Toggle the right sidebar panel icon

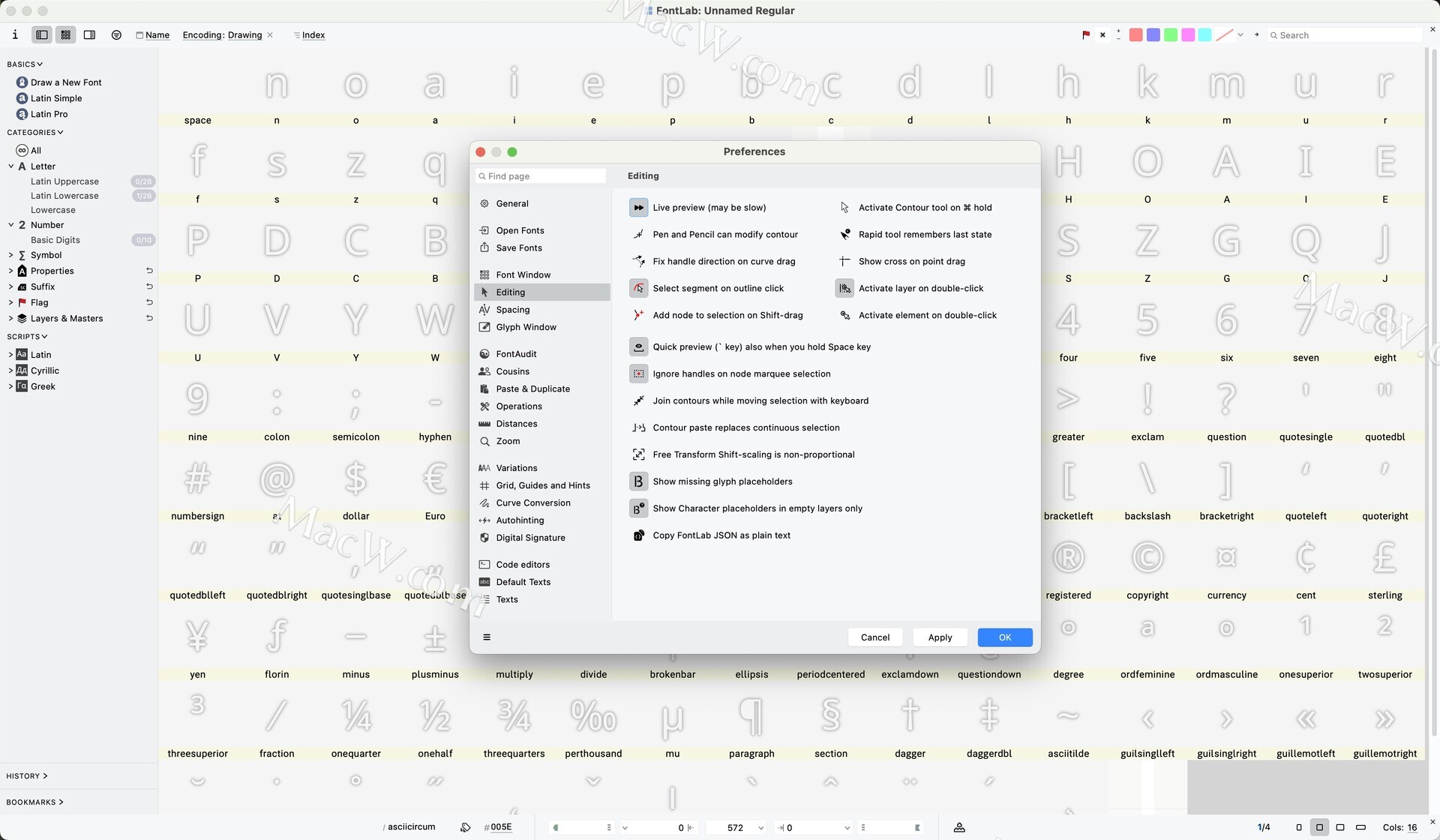(89, 34)
